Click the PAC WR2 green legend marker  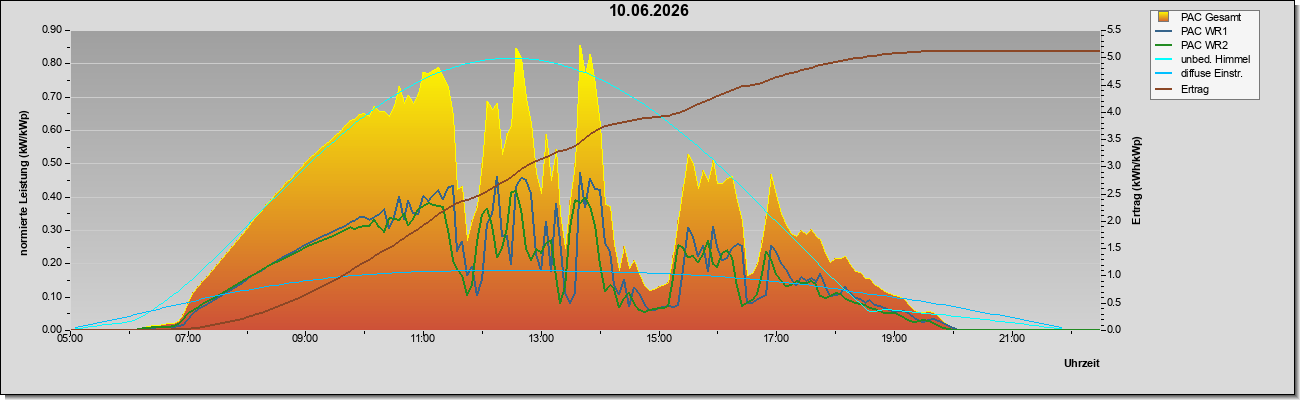pyautogui.click(x=1164, y=45)
